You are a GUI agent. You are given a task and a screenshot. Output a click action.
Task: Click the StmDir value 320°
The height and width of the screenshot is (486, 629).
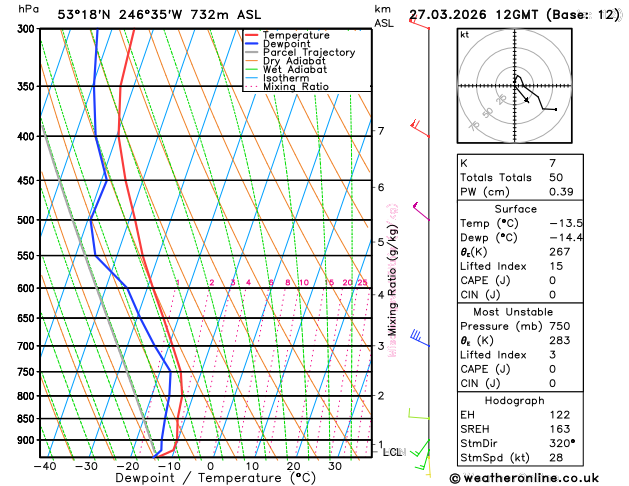562,443
